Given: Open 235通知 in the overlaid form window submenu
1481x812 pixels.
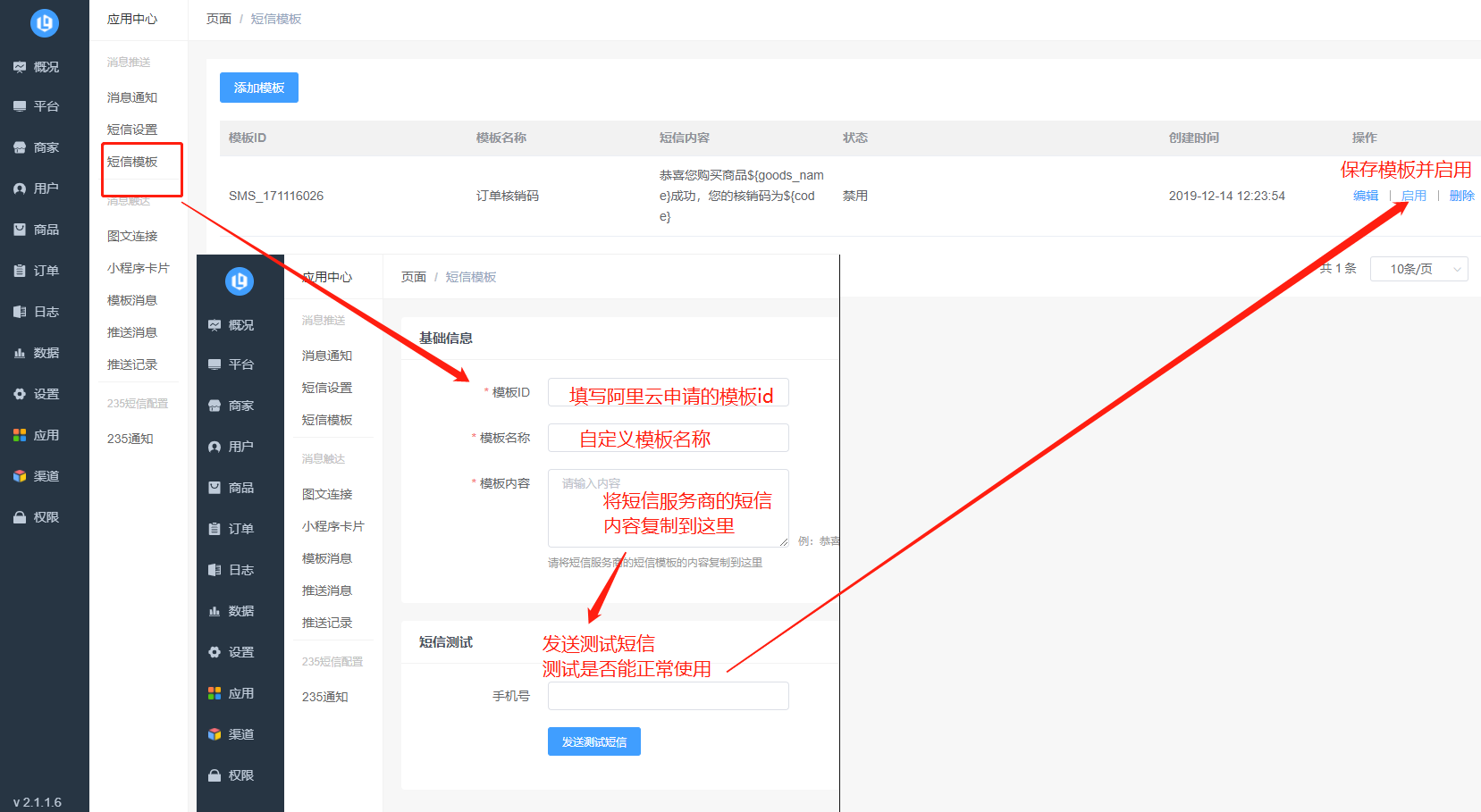Looking at the screenshot, I should point(325,697).
